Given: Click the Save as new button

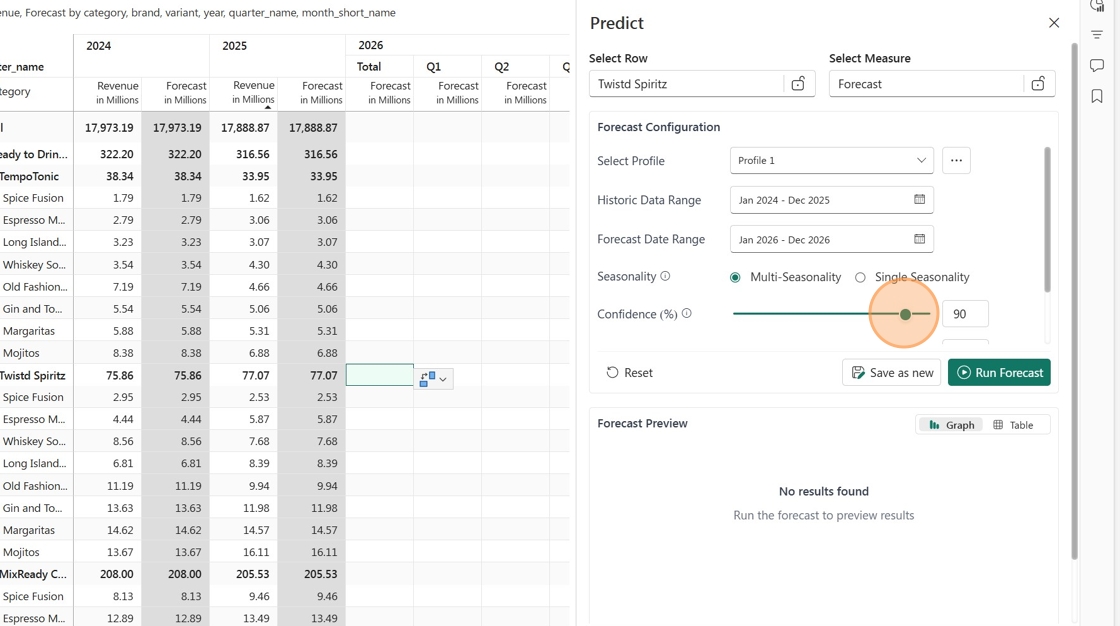Looking at the screenshot, I should click(892, 372).
